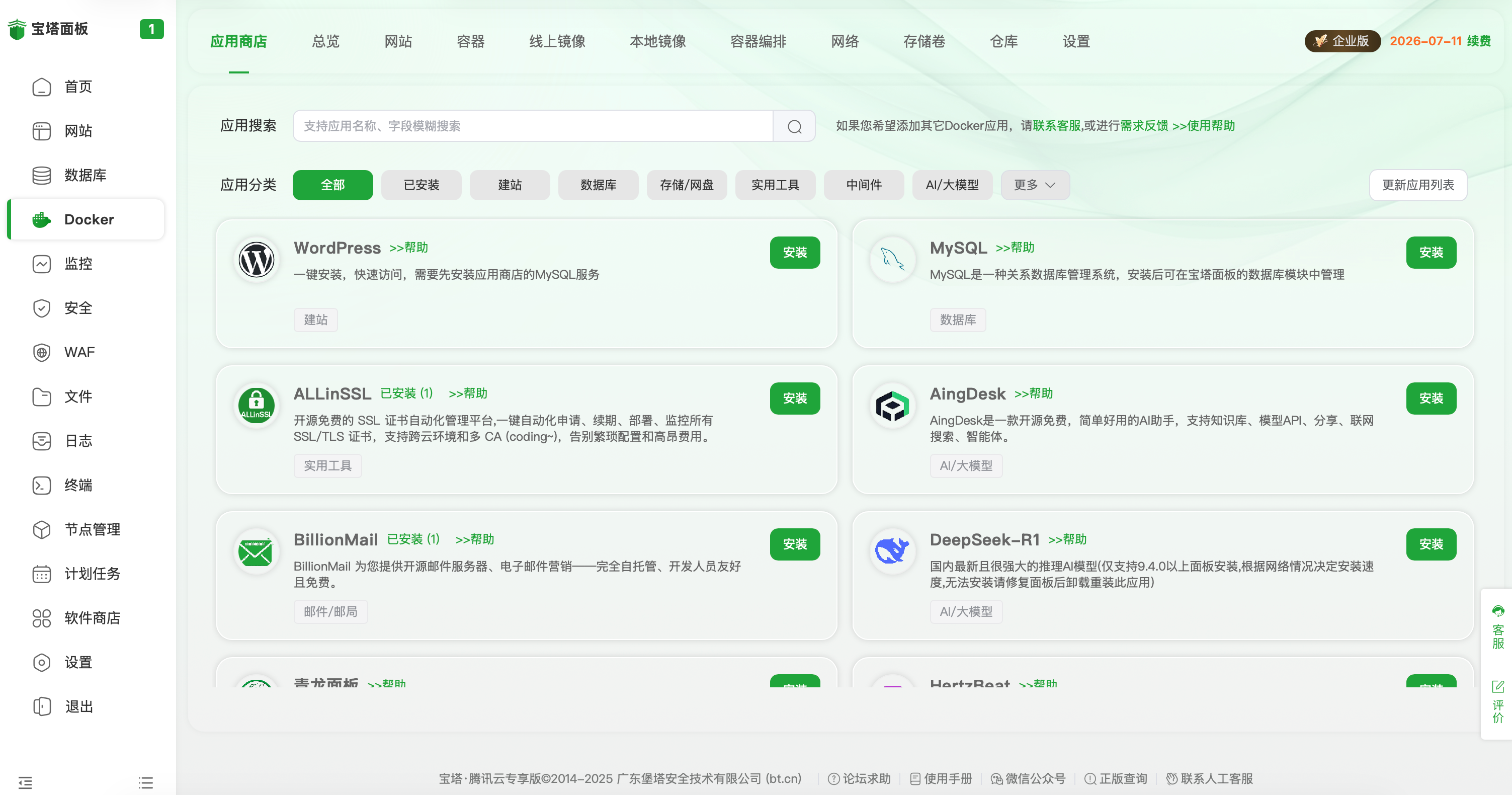
Task: Select the 已安装 category filter
Action: [x=421, y=185]
